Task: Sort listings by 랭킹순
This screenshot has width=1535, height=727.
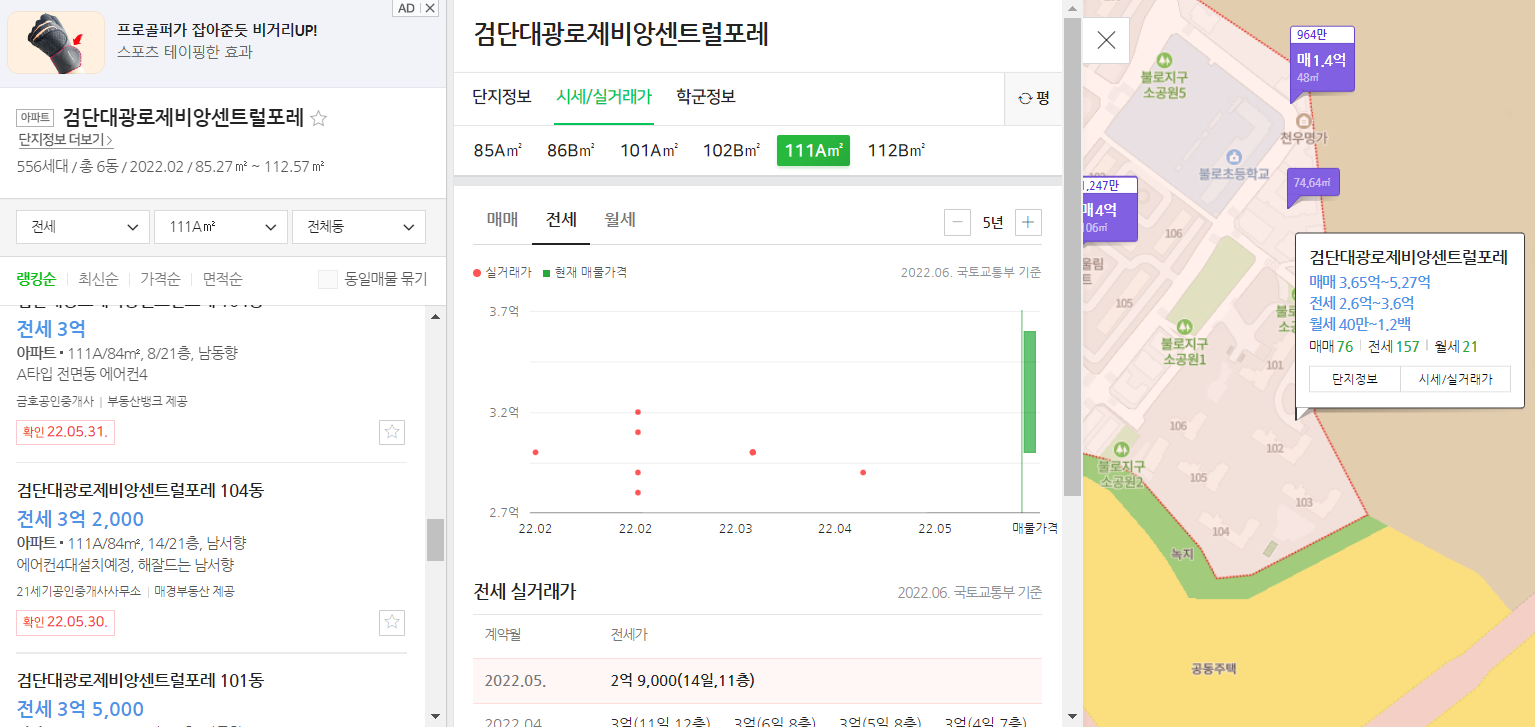Action: pos(37,279)
